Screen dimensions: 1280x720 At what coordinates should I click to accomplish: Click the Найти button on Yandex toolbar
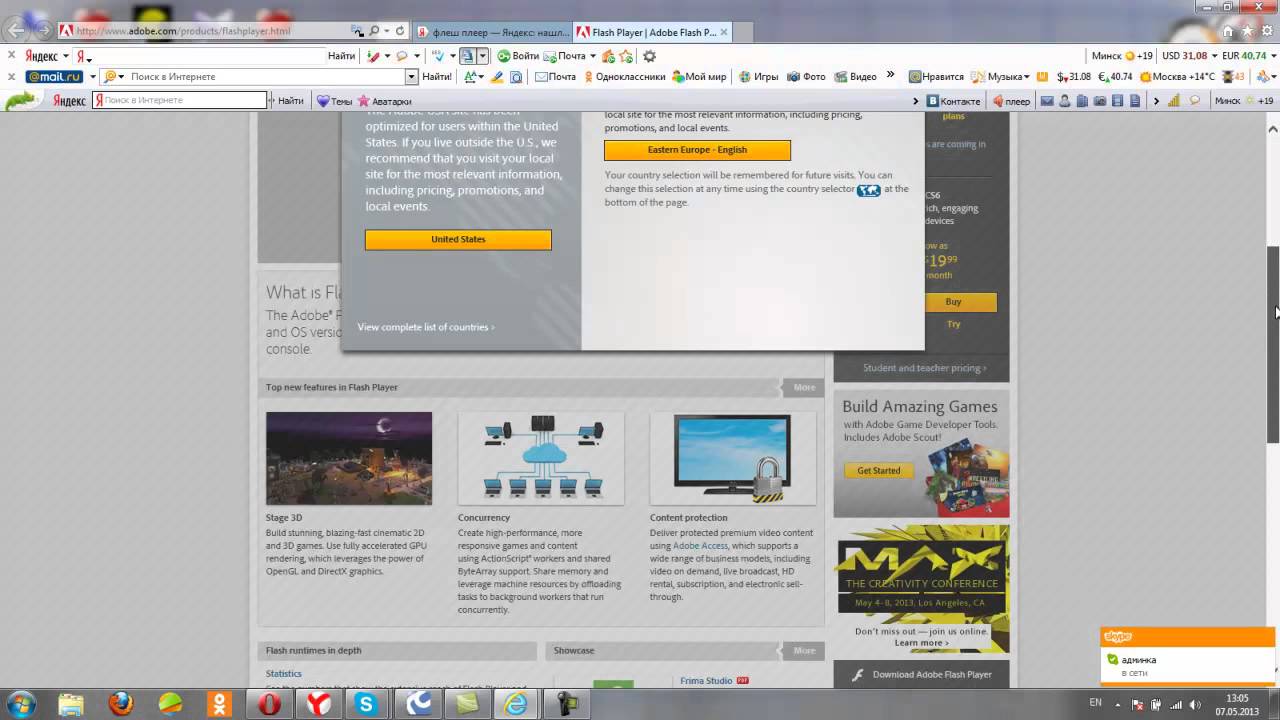point(341,56)
